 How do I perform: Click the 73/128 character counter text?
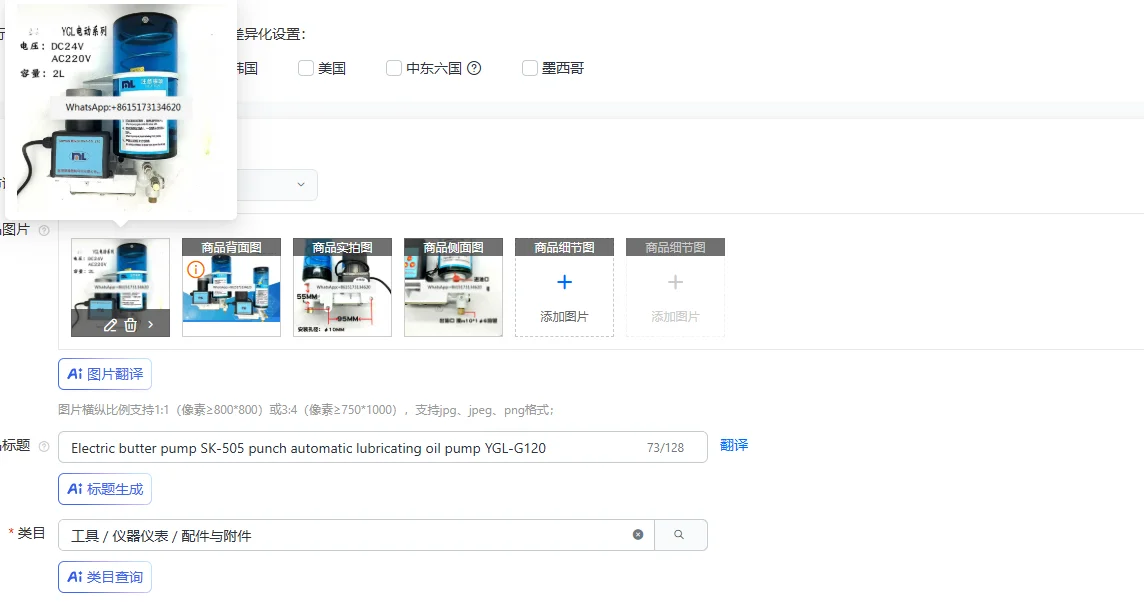coord(665,448)
